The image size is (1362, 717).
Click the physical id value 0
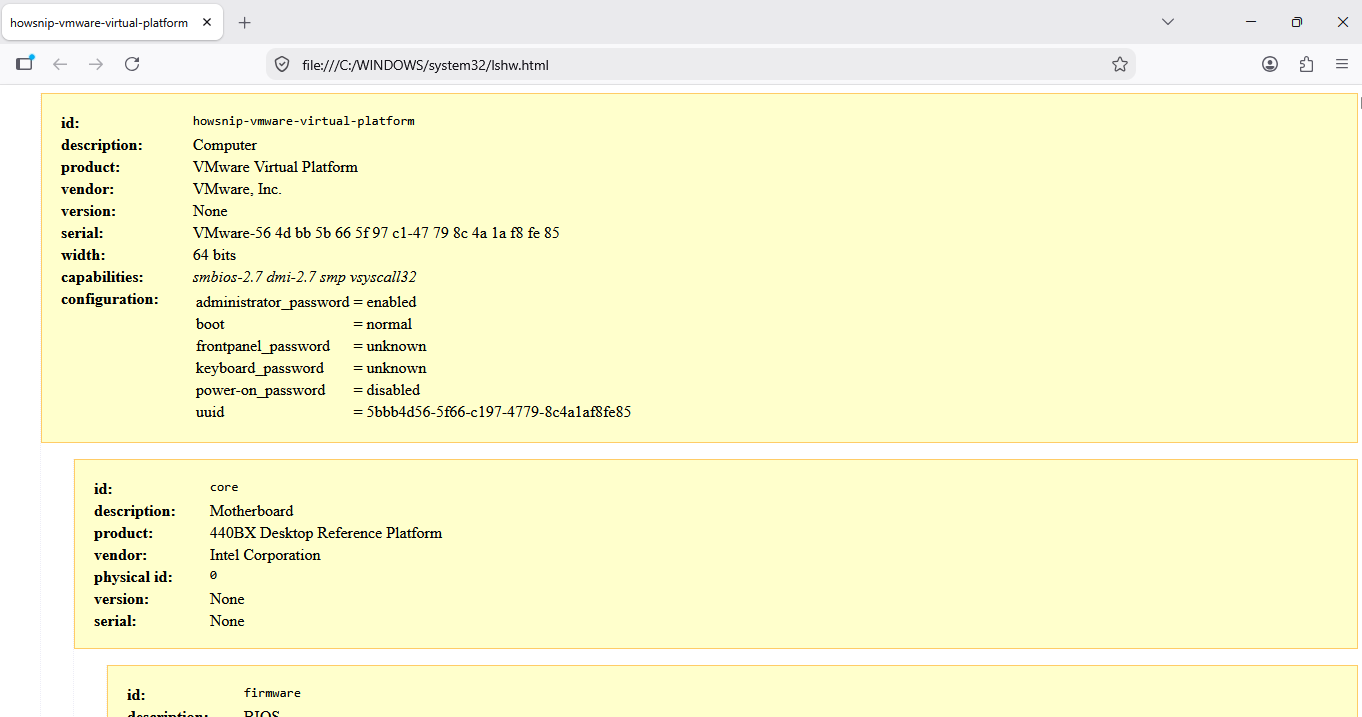pos(213,576)
